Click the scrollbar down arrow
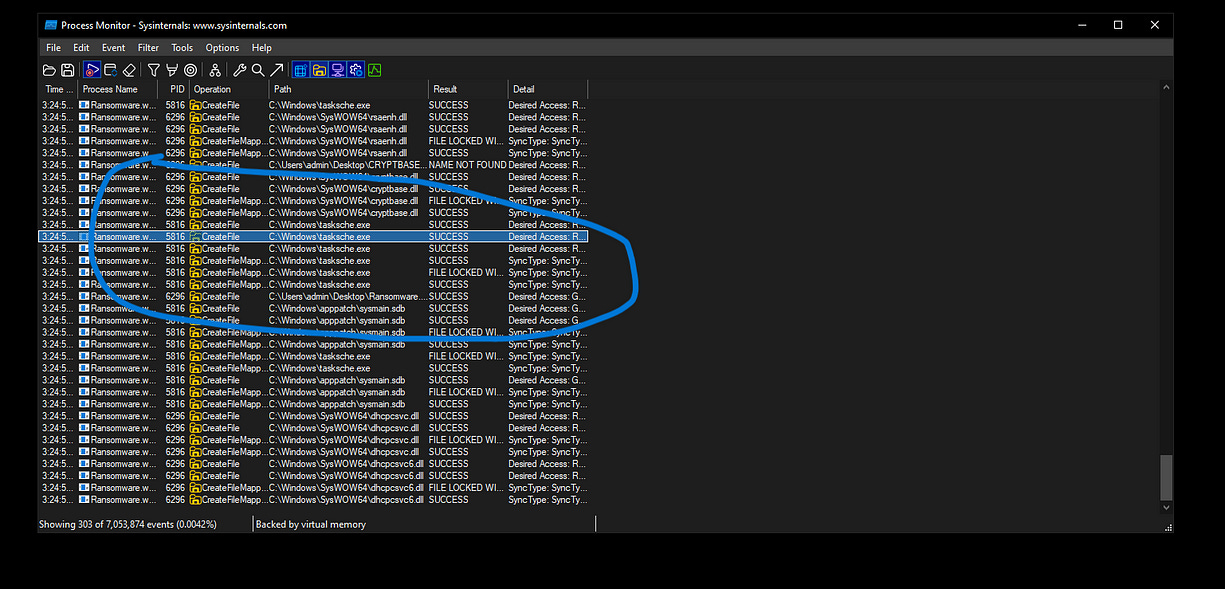 point(1166,508)
